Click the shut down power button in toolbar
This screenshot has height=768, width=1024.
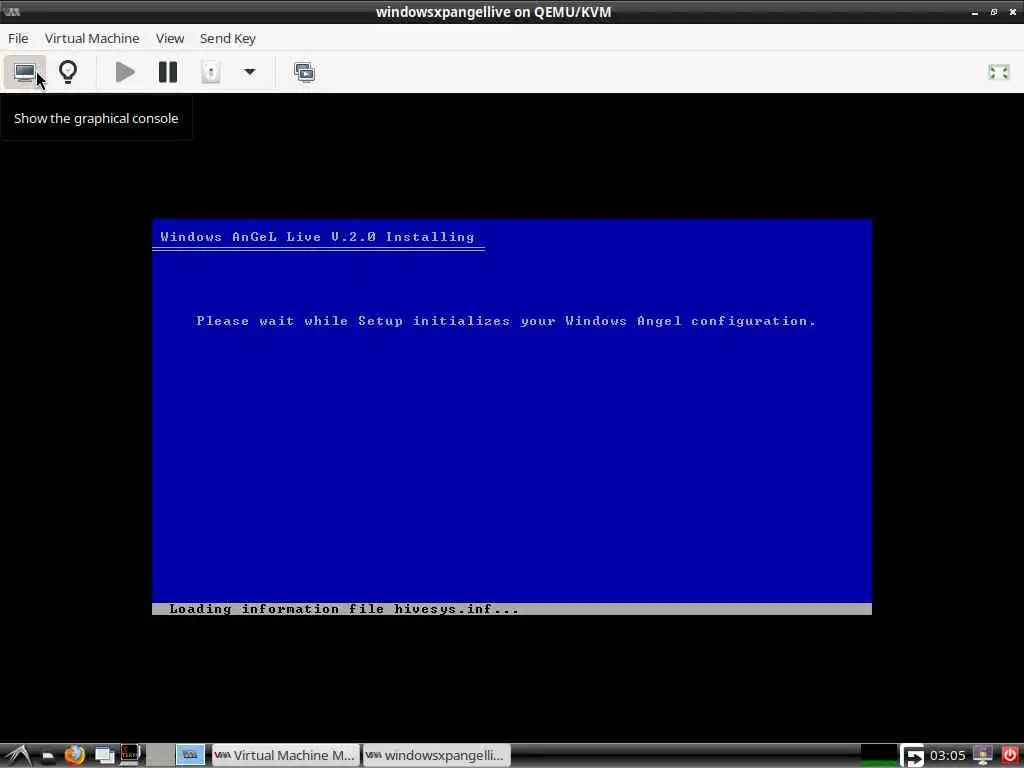[211, 72]
